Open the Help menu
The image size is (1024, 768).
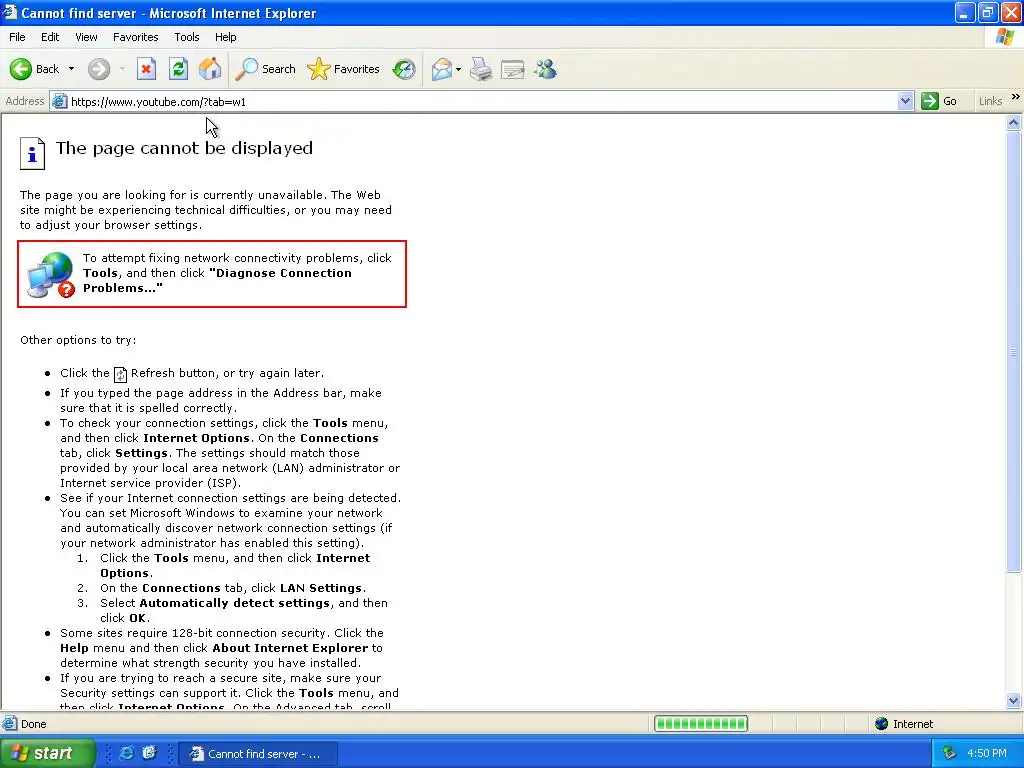tap(225, 37)
